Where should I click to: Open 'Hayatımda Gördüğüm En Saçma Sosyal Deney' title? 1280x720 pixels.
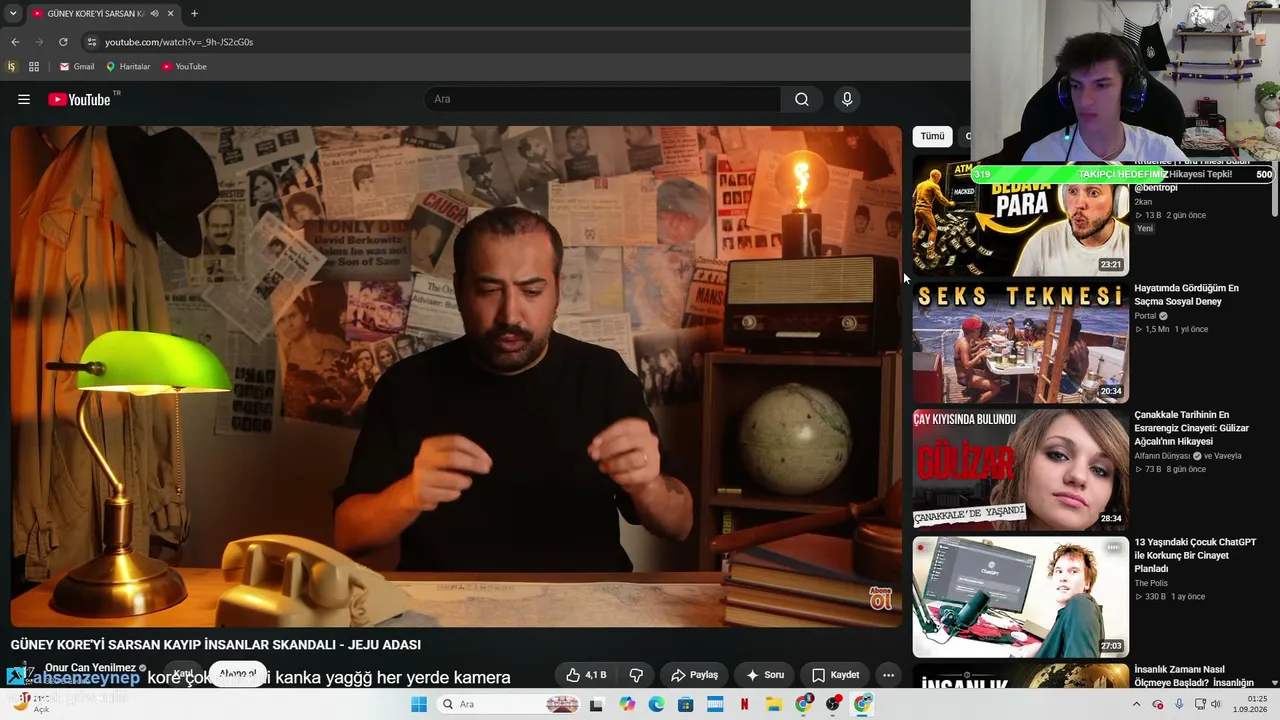pos(1186,295)
